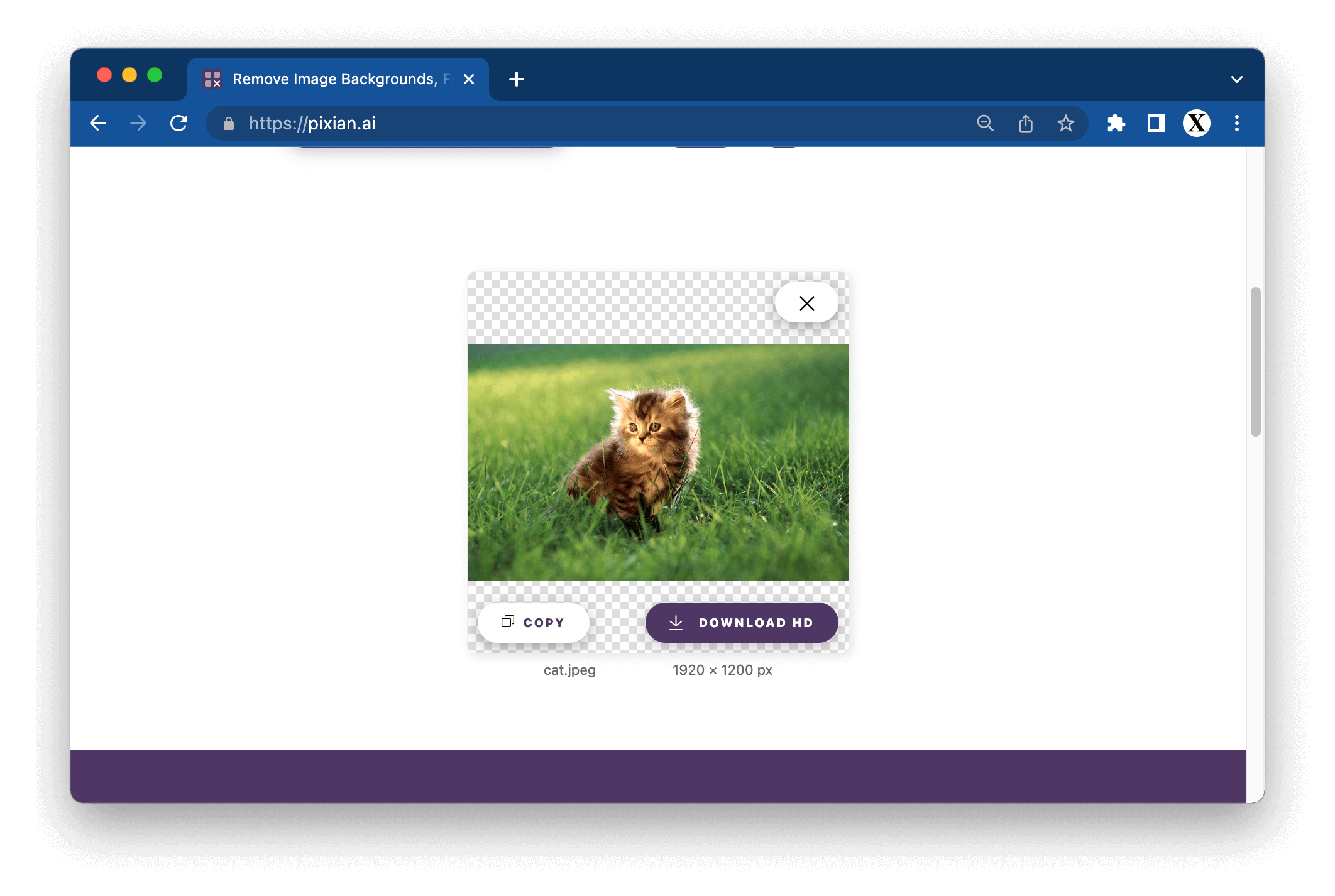Open the zoom magnifier icon in address bar
Screen dimensions: 1335x896
[x=985, y=123]
